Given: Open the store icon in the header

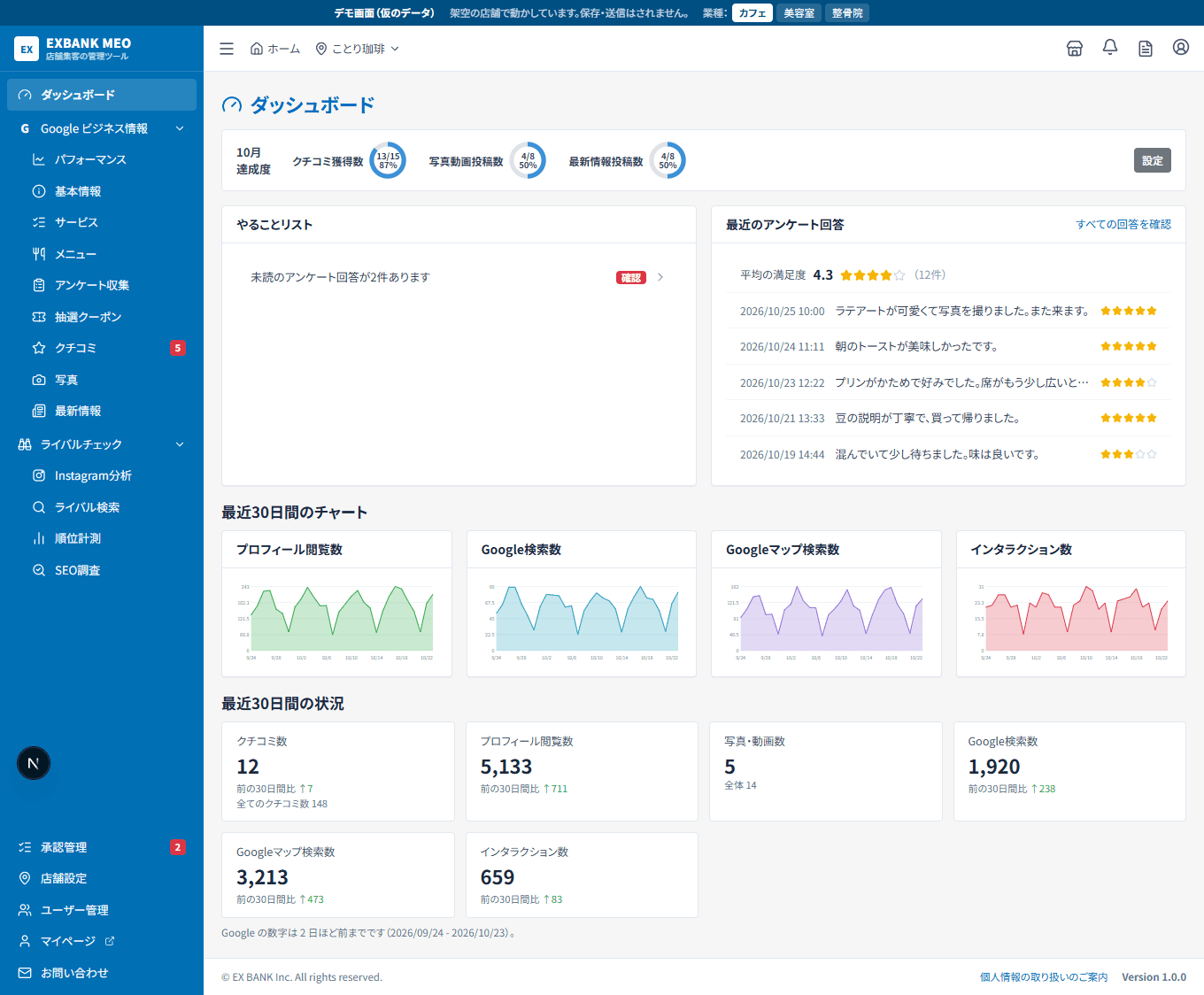Looking at the screenshot, I should tap(1075, 49).
